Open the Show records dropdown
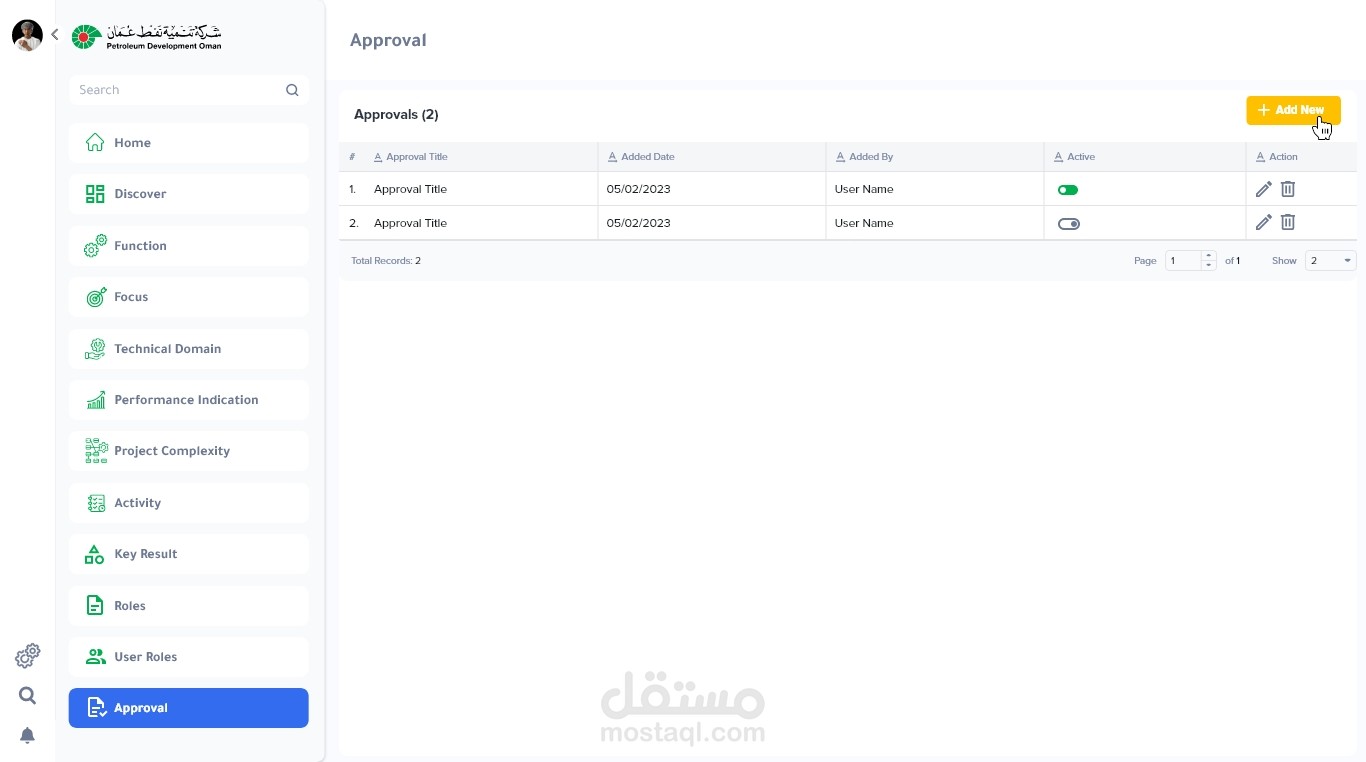Screen dimensions: 1366x762 (1331, 261)
